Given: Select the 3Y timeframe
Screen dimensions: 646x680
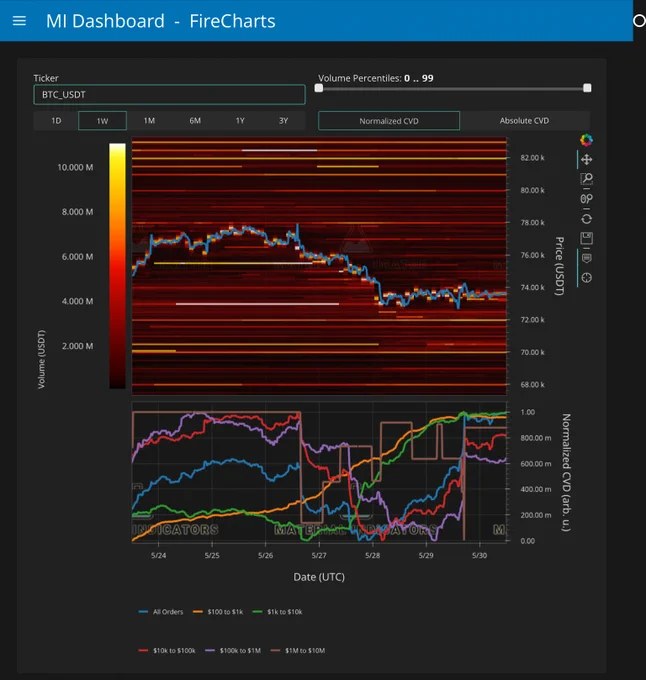Looking at the screenshot, I should point(283,121).
